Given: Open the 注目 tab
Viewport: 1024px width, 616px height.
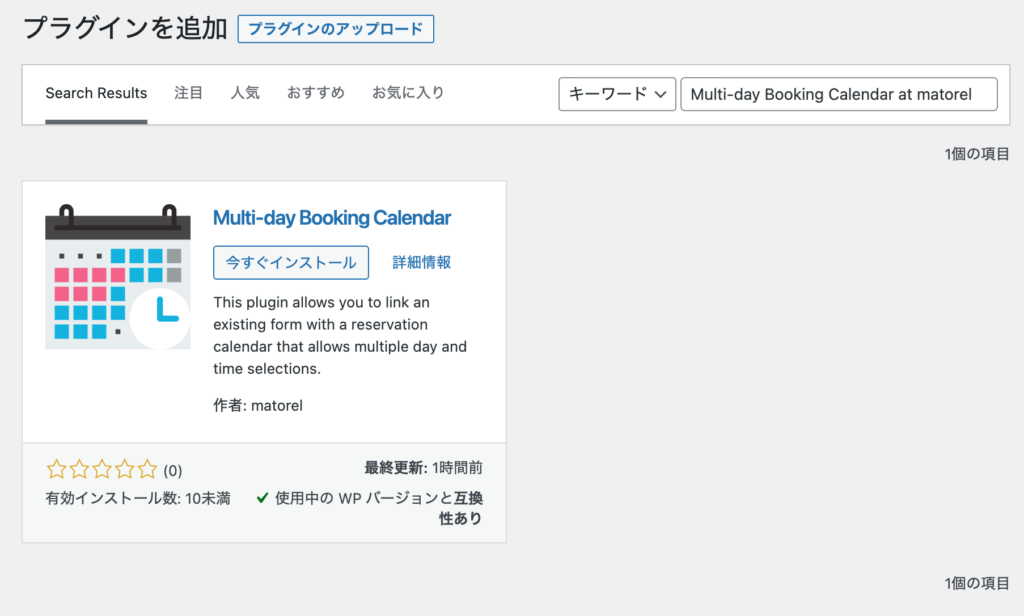Looking at the screenshot, I should tap(188, 93).
